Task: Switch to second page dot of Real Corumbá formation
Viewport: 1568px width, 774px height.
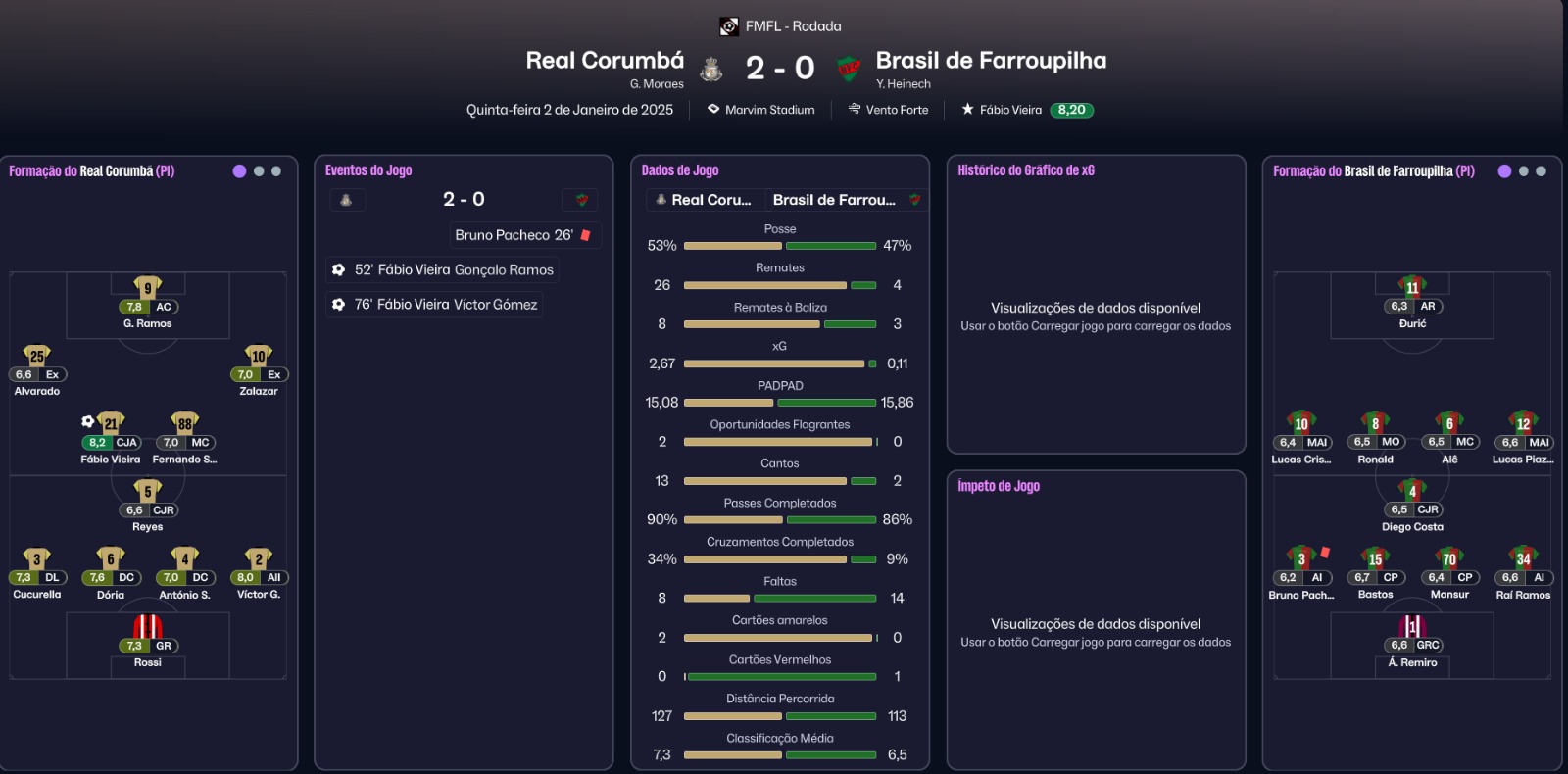Action: (x=259, y=171)
